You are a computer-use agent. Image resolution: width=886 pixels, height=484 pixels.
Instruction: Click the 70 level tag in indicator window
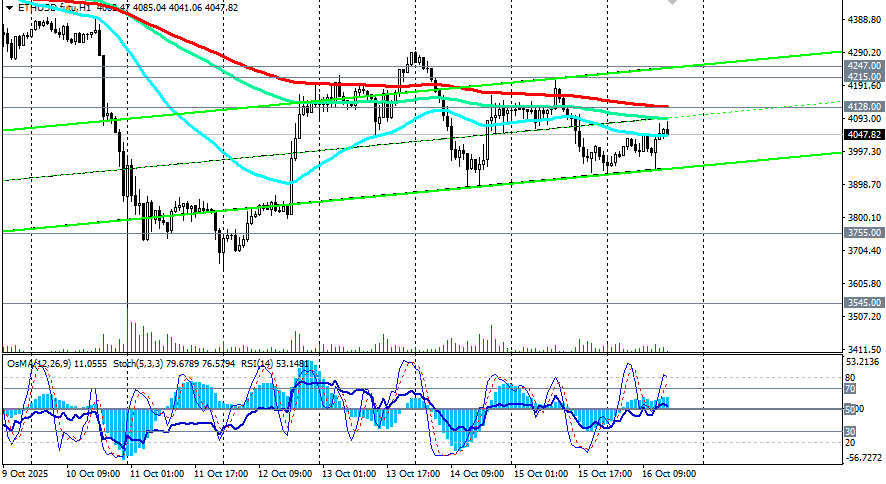click(x=850, y=389)
